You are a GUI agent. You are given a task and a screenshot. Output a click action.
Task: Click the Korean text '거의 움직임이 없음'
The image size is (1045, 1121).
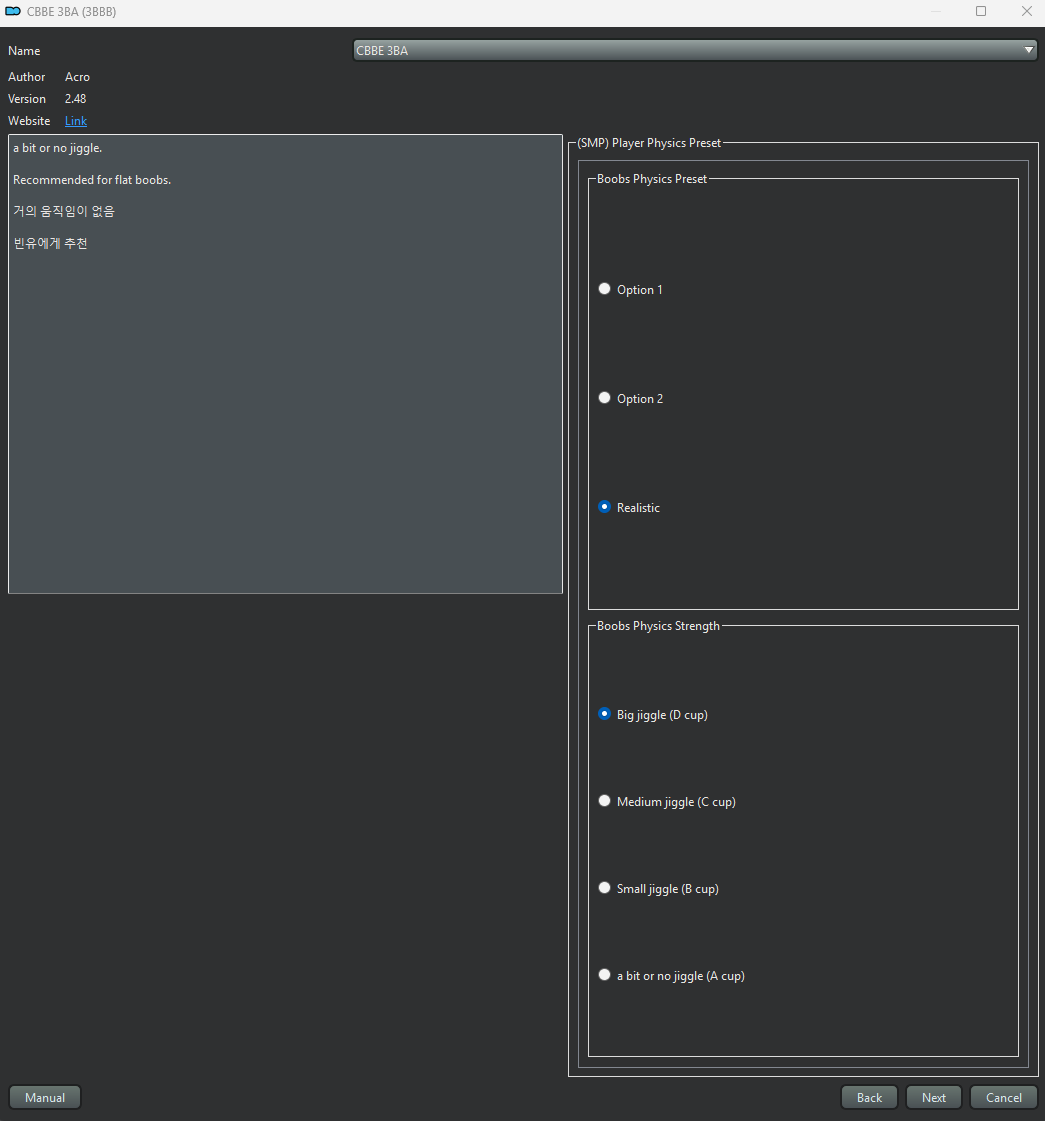(x=64, y=212)
